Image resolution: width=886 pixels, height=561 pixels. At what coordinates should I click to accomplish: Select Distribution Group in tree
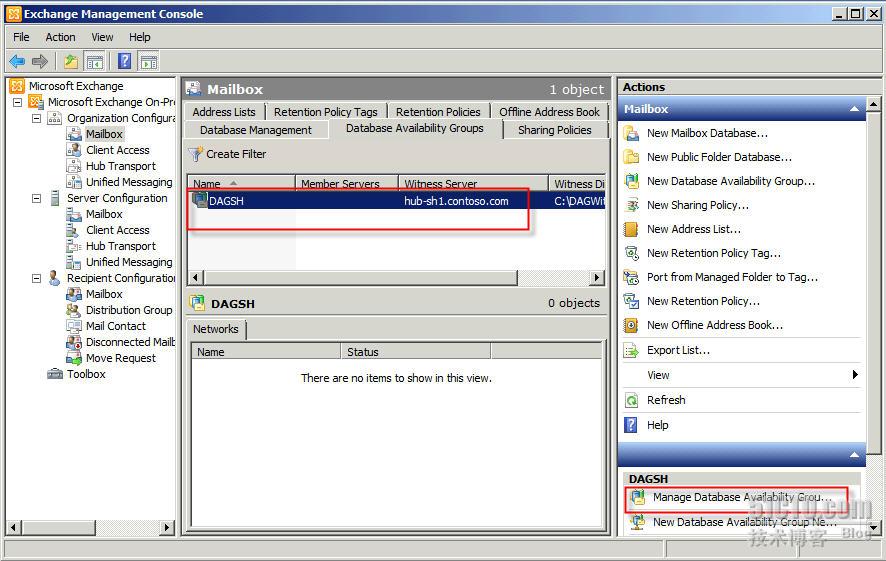tap(129, 310)
